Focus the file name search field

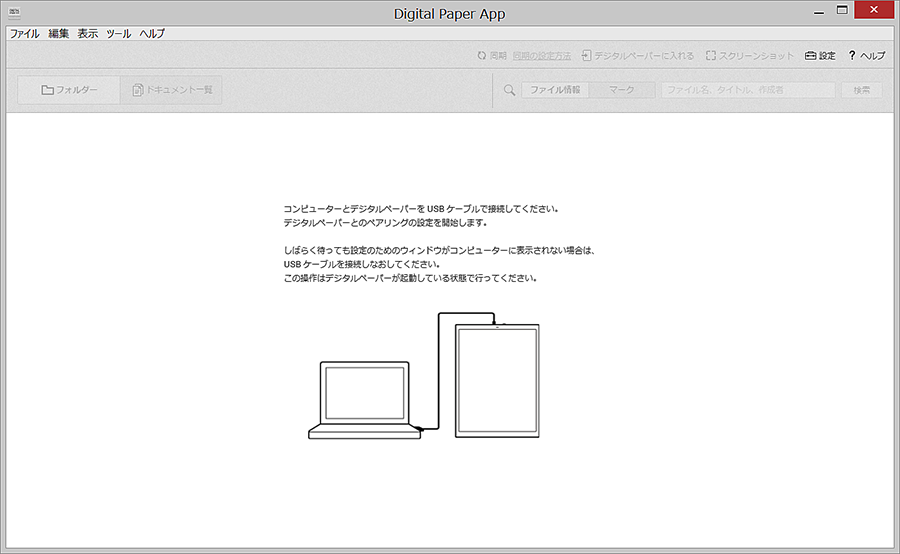[748, 90]
